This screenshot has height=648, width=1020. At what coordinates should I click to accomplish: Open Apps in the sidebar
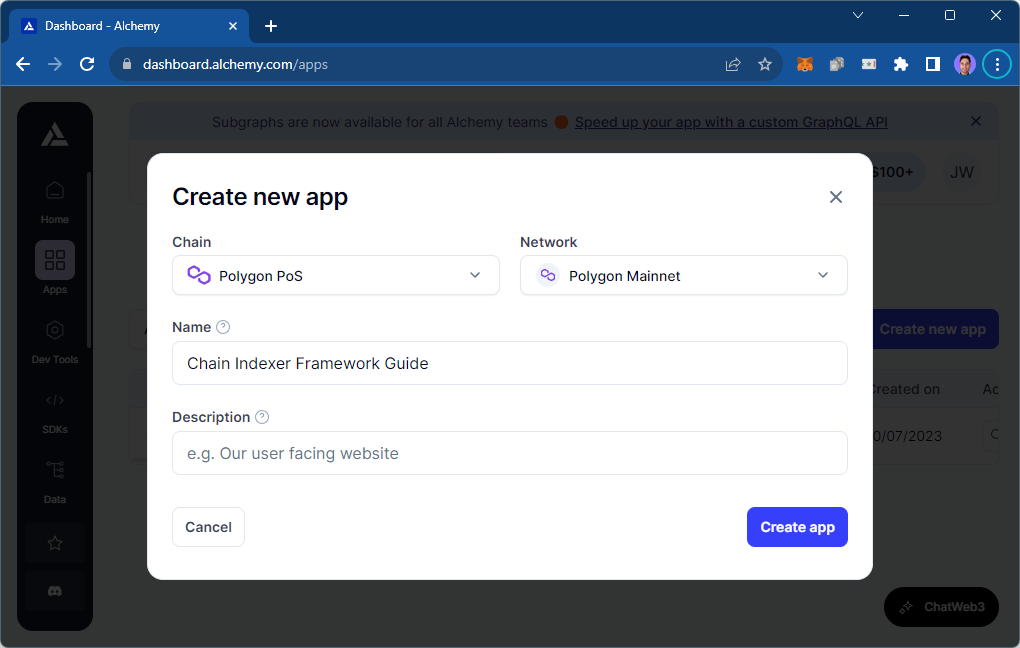55,267
